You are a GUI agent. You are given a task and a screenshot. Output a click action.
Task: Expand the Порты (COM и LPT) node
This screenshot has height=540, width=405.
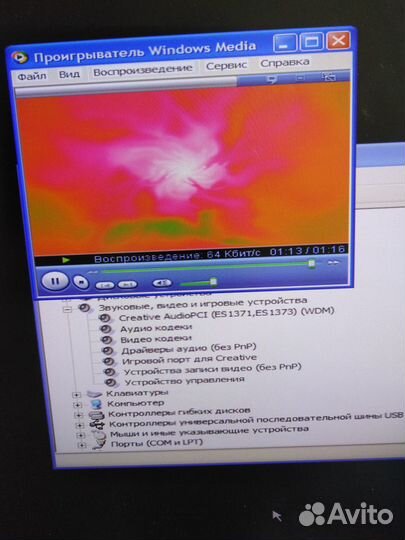click(x=81, y=446)
